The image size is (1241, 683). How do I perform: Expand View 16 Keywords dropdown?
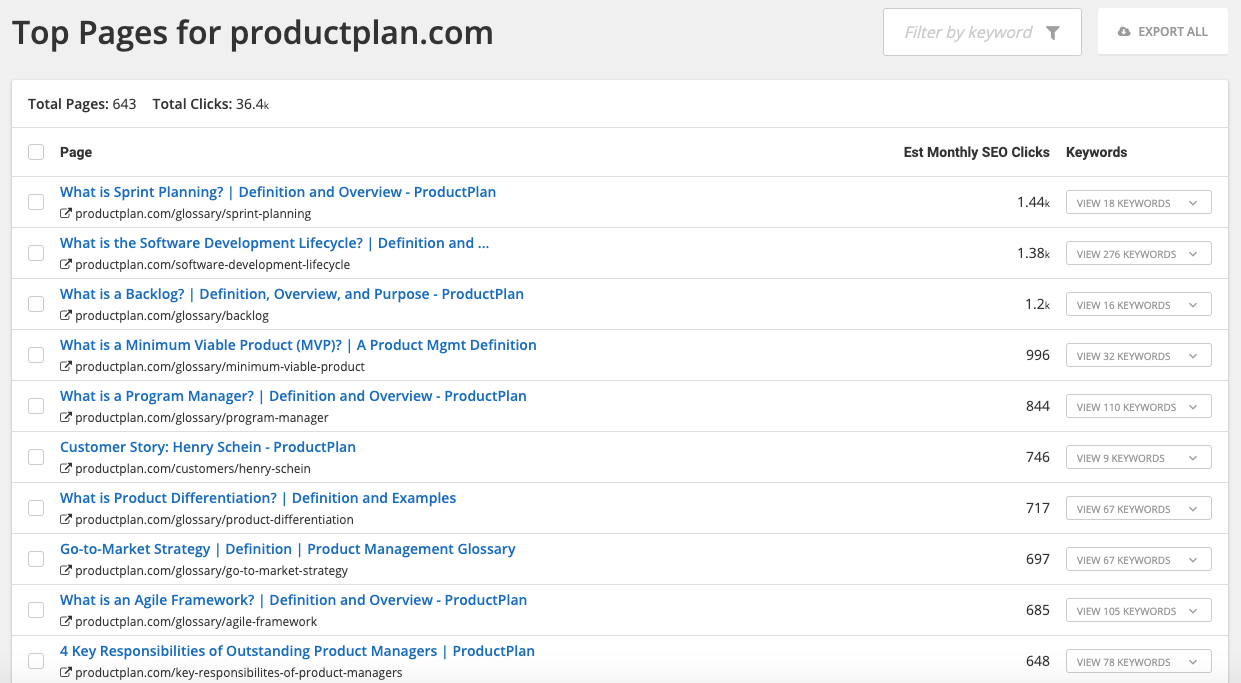1138,305
